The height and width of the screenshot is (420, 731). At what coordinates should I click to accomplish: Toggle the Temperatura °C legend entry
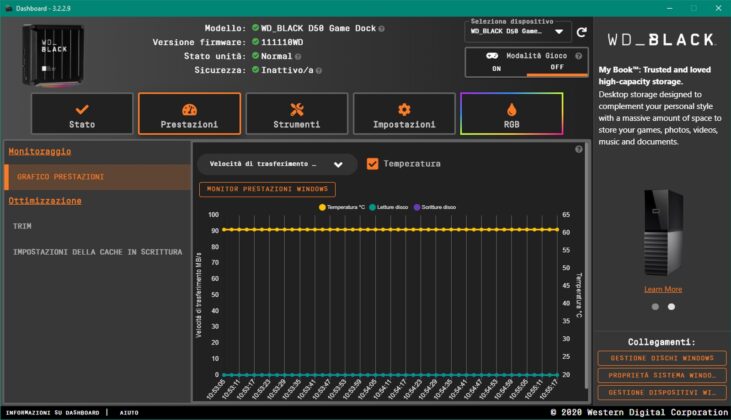pos(342,207)
